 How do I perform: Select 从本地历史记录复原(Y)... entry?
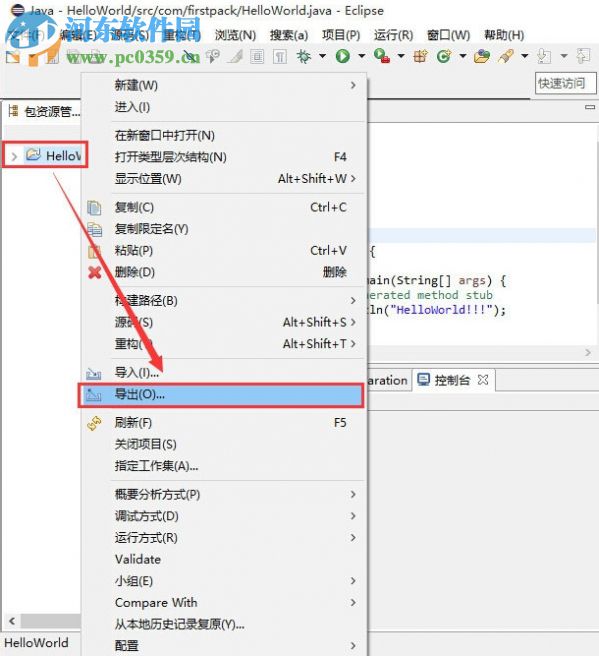(x=224, y=624)
